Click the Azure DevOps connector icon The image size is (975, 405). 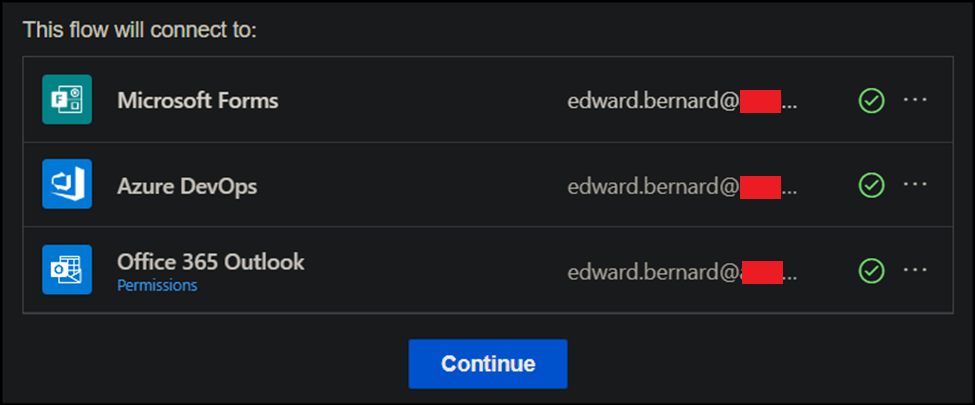[67, 185]
